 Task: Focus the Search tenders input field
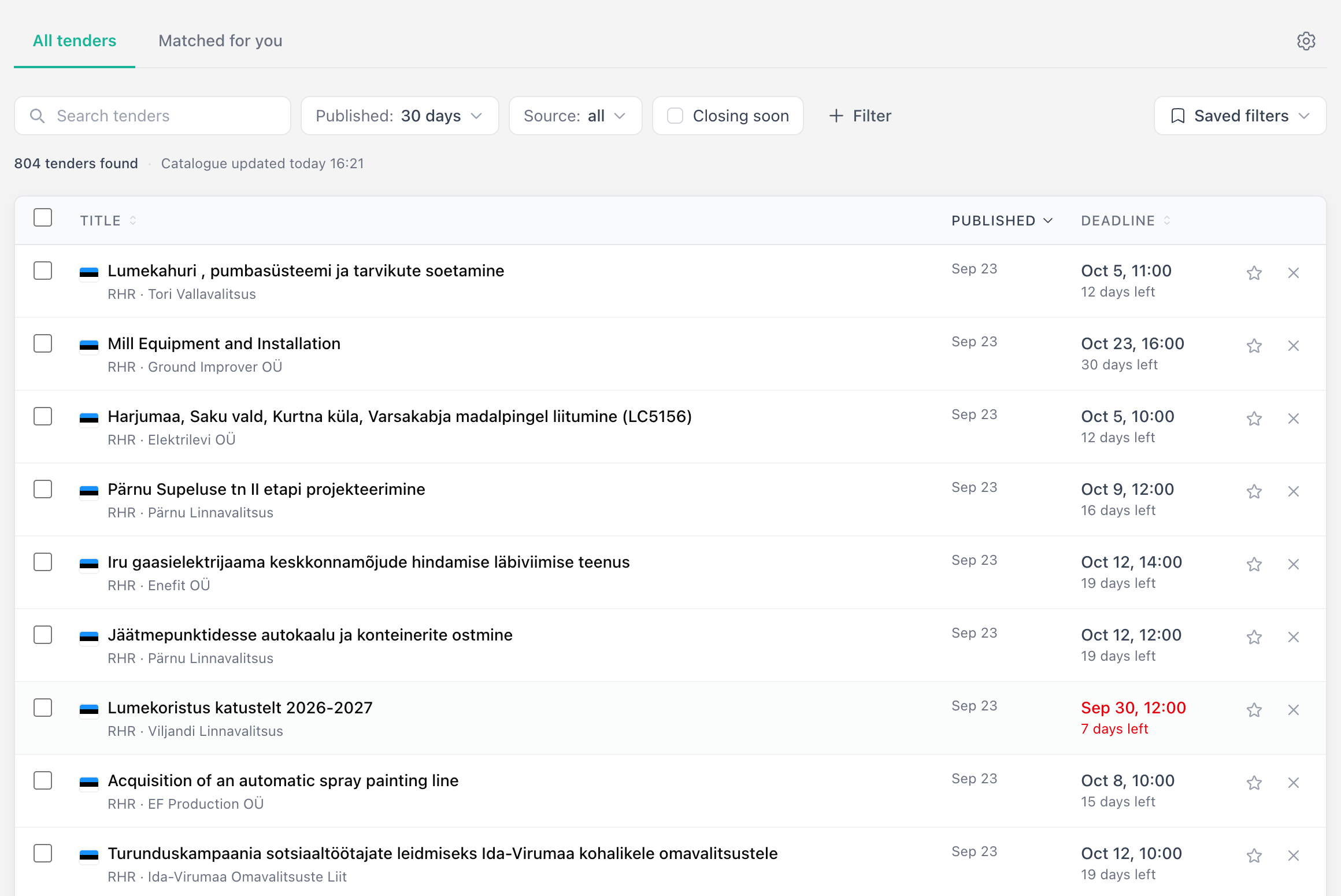coord(153,116)
